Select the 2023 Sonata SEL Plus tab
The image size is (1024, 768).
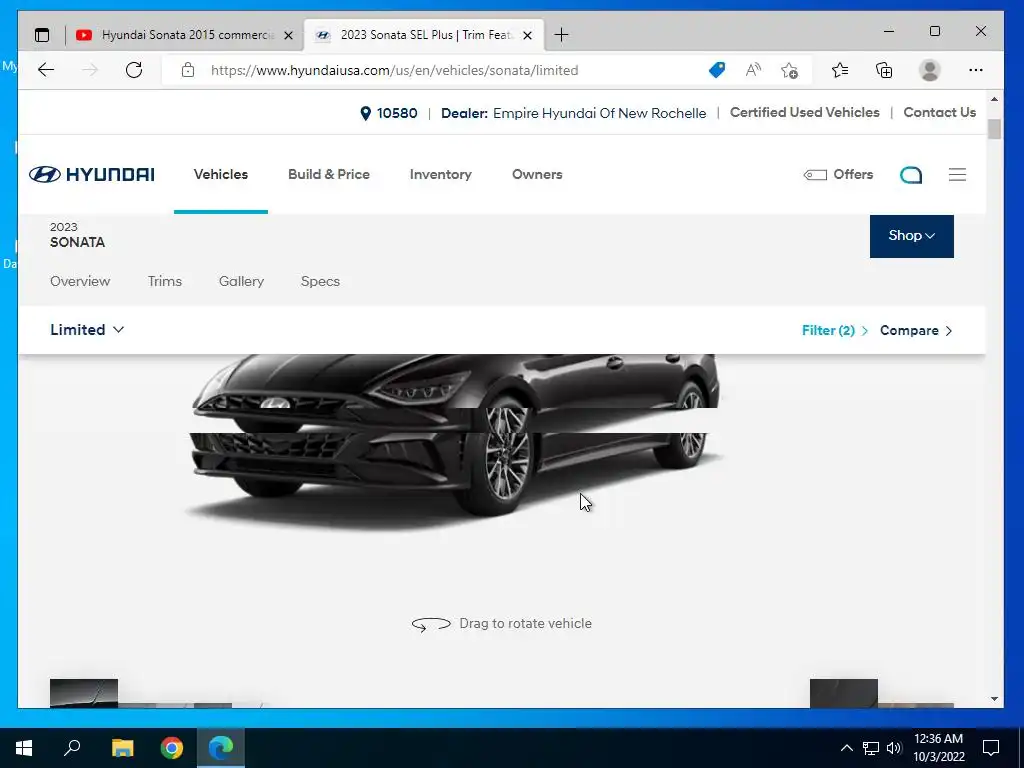click(x=424, y=35)
